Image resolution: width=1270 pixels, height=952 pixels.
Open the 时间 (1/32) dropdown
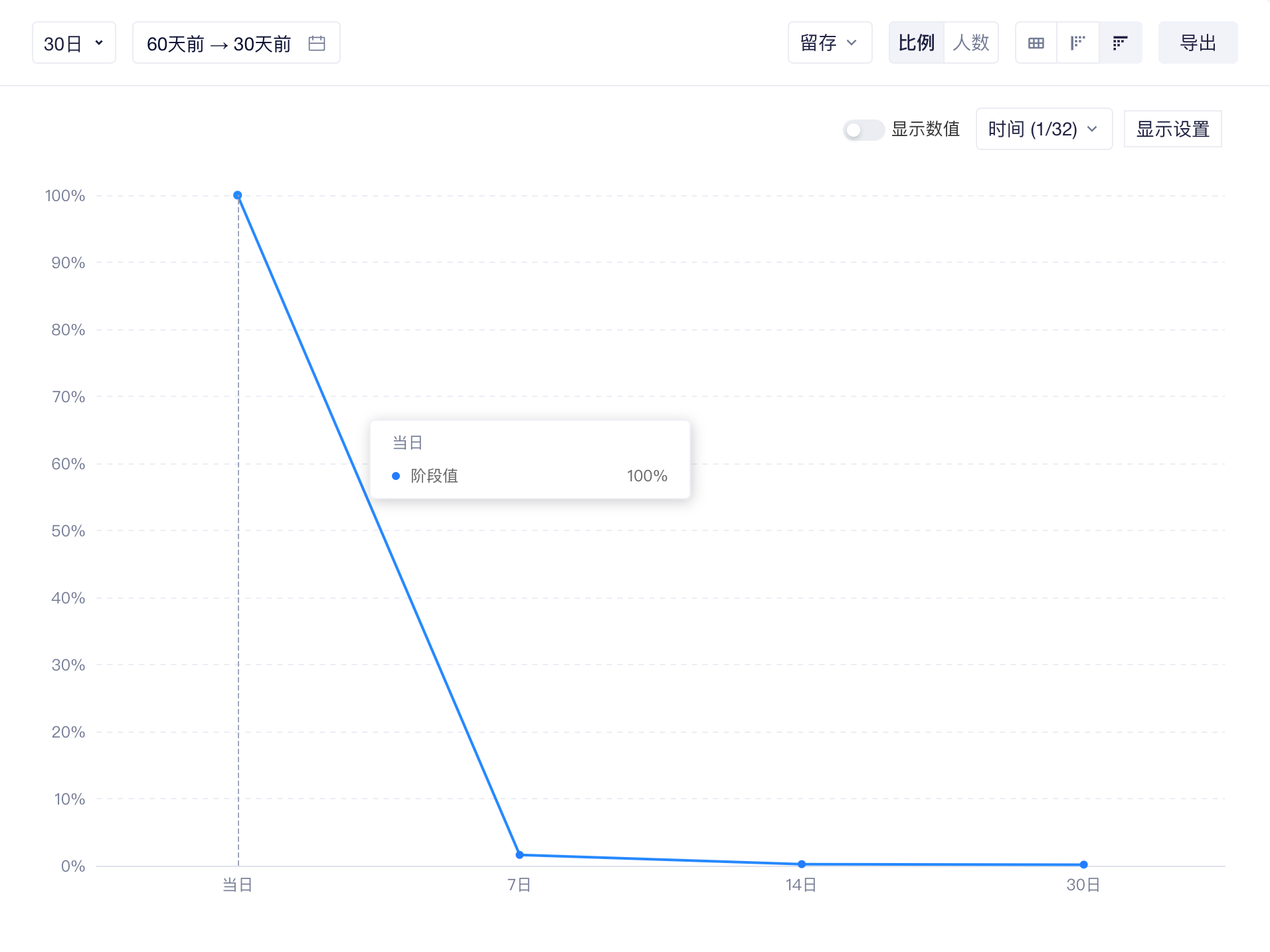pos(1043,129)
